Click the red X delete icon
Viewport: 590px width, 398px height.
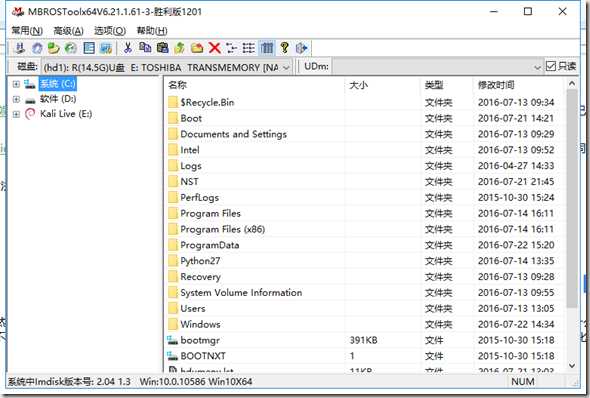(214, 48)
